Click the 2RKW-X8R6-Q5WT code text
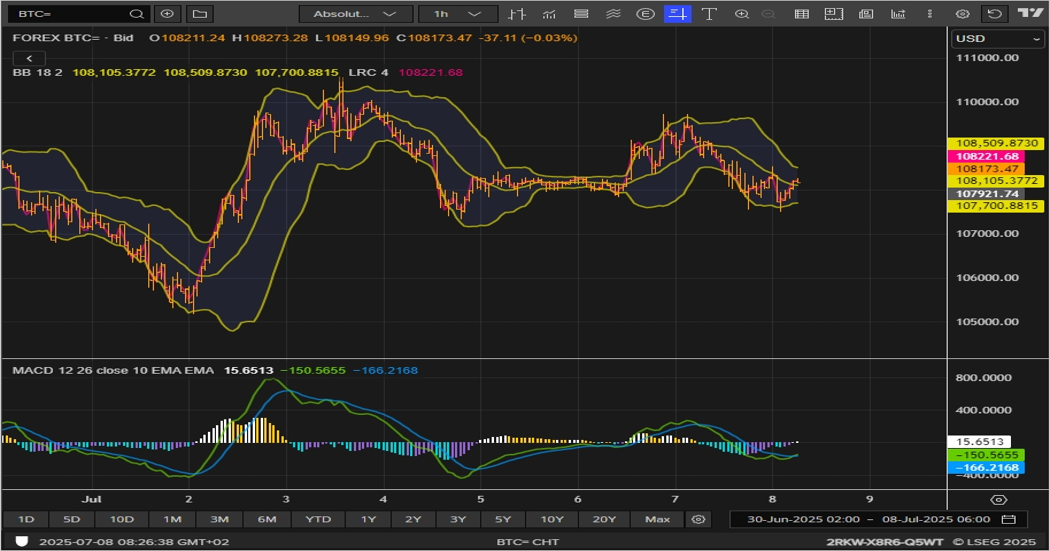 (885, 541)
